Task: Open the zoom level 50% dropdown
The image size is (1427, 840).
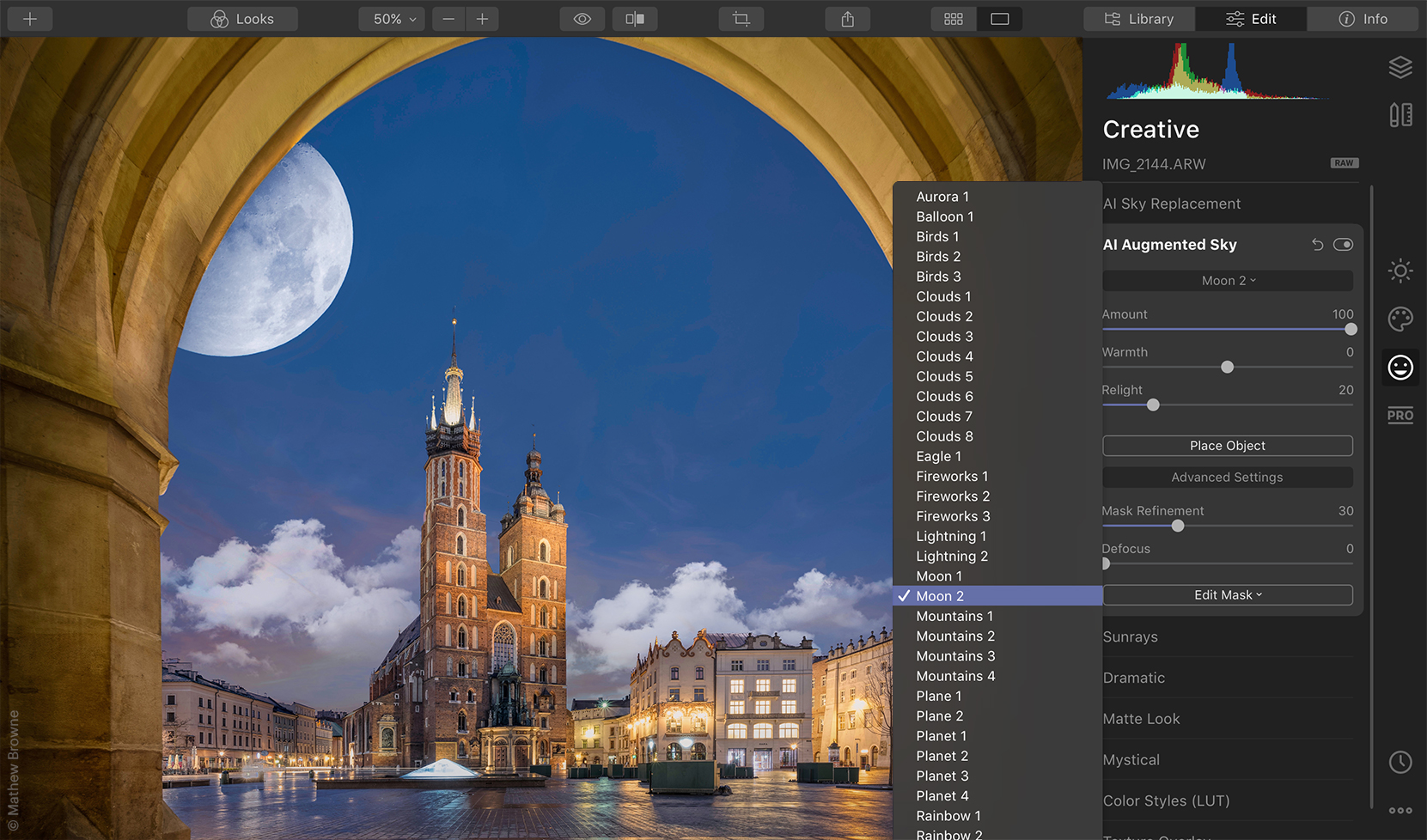Action: pos(391,18)
